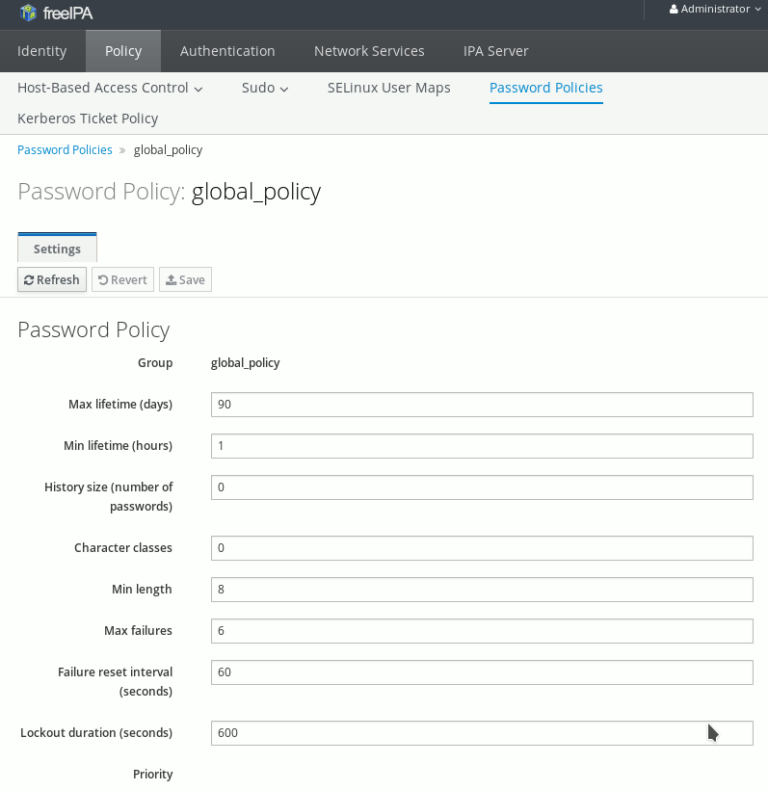
Task: Click the freeIPA brand text
Action: [x=68, y=13]
